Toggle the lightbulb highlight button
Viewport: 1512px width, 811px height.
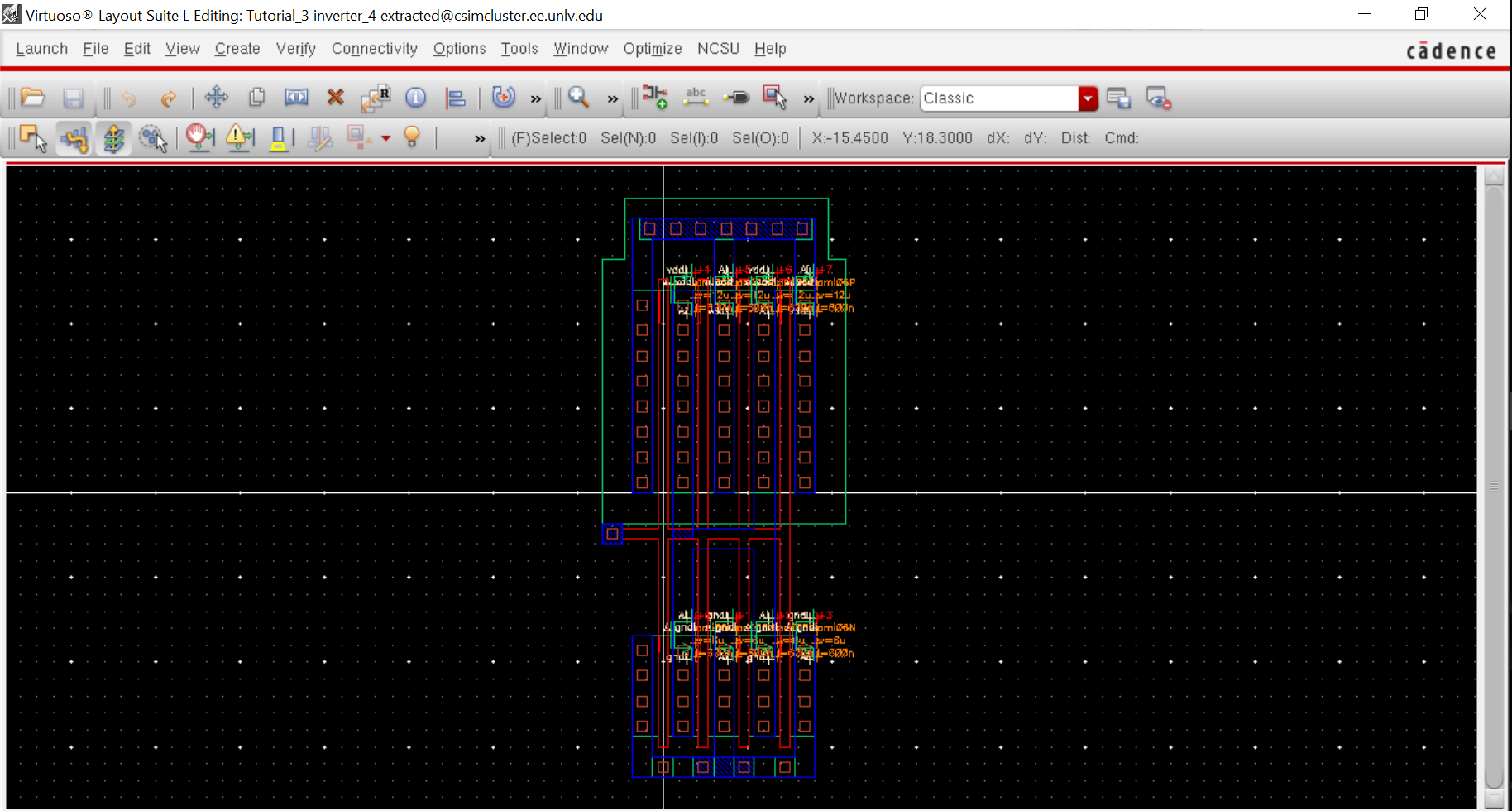click(412, 137)
